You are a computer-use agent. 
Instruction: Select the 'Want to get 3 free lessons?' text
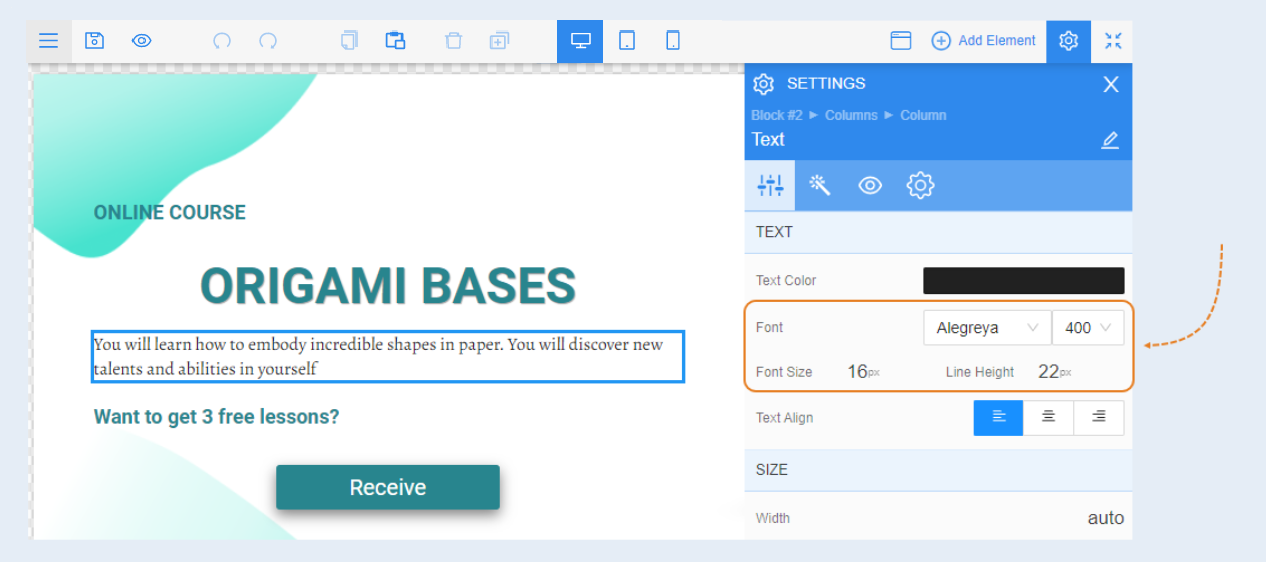coord(216,417)
